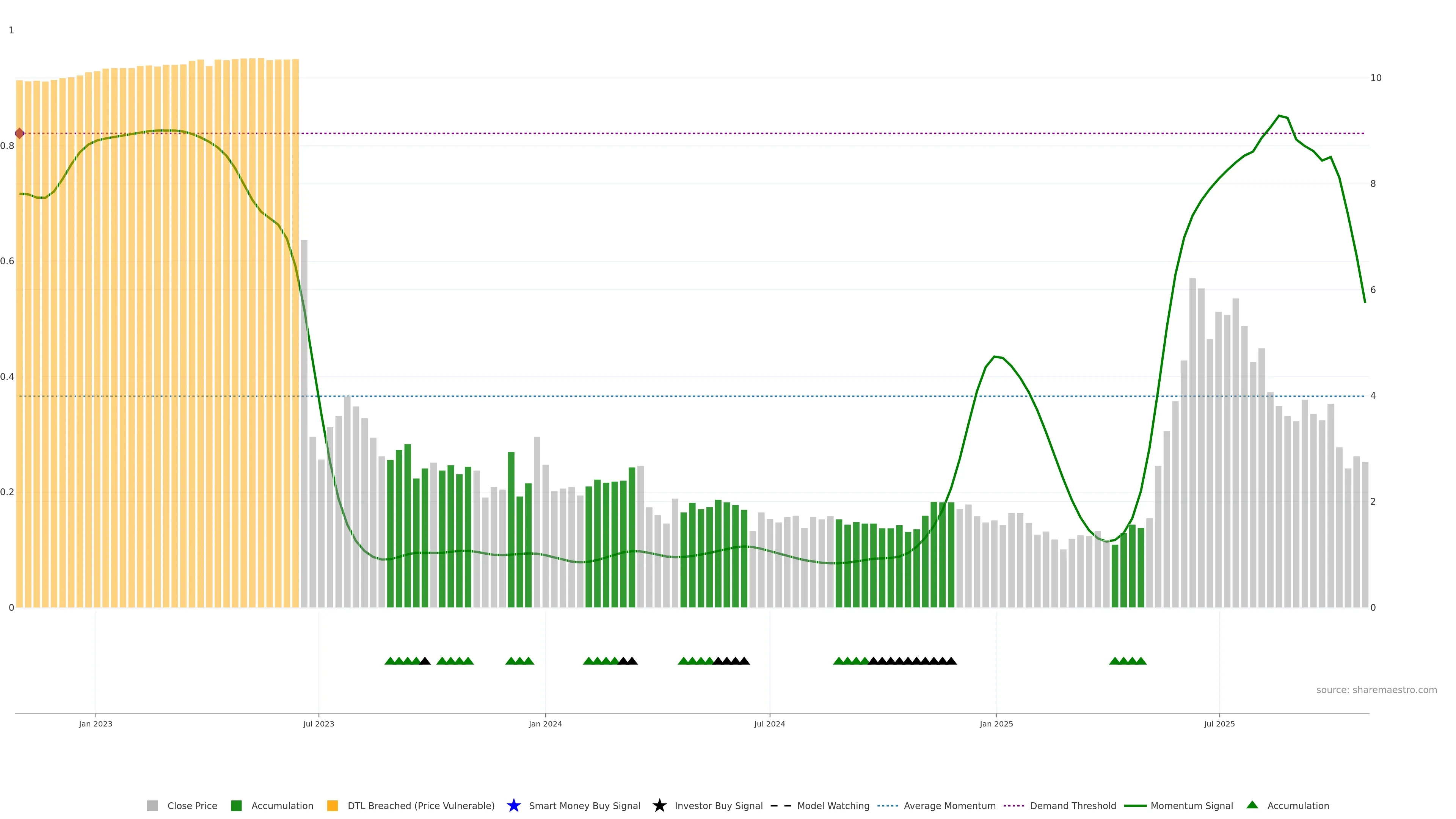Click the Jan 2023 axis label
The height and width of the screenshot is (819, 1456).
coord(96,723)
